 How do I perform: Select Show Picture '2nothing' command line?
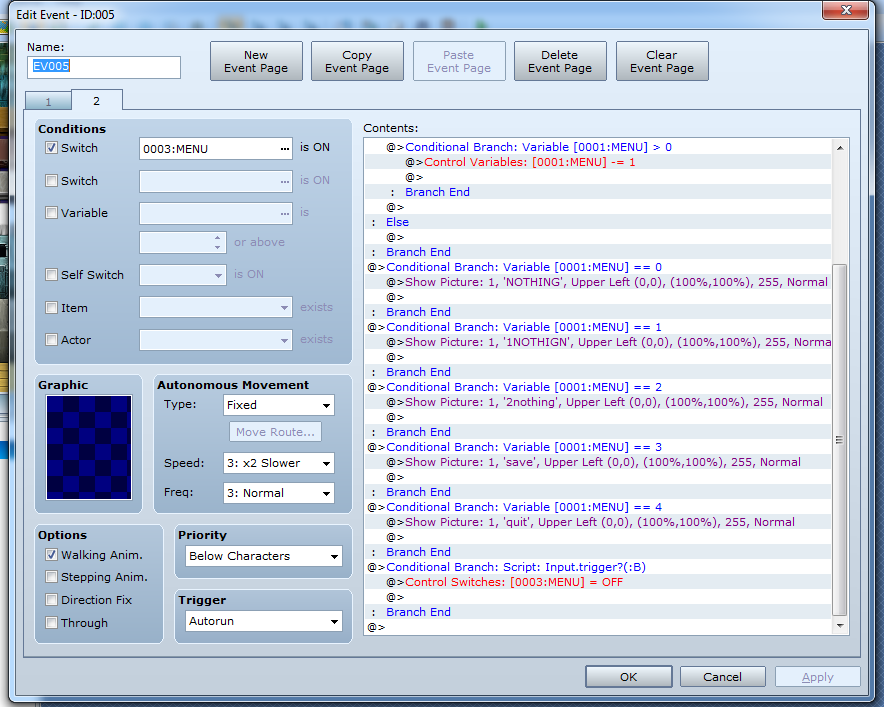click(x=598, y=403)
